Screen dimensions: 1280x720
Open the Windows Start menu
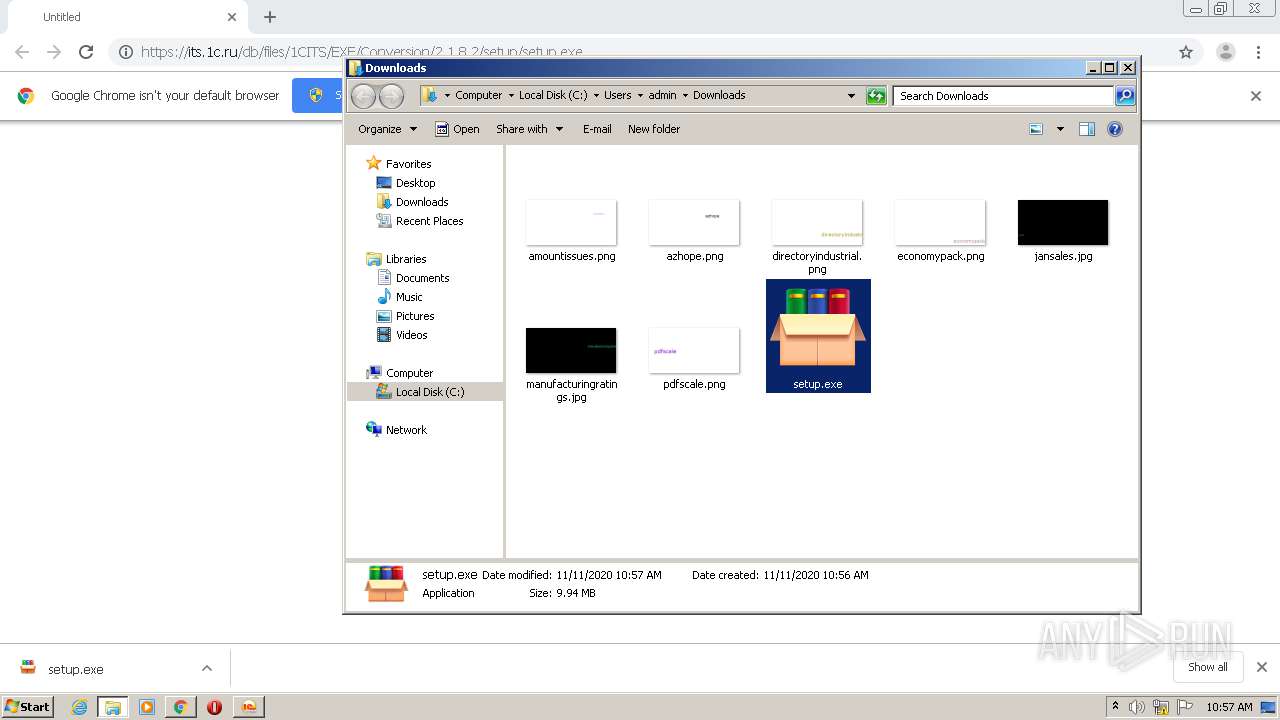[28, 706]
